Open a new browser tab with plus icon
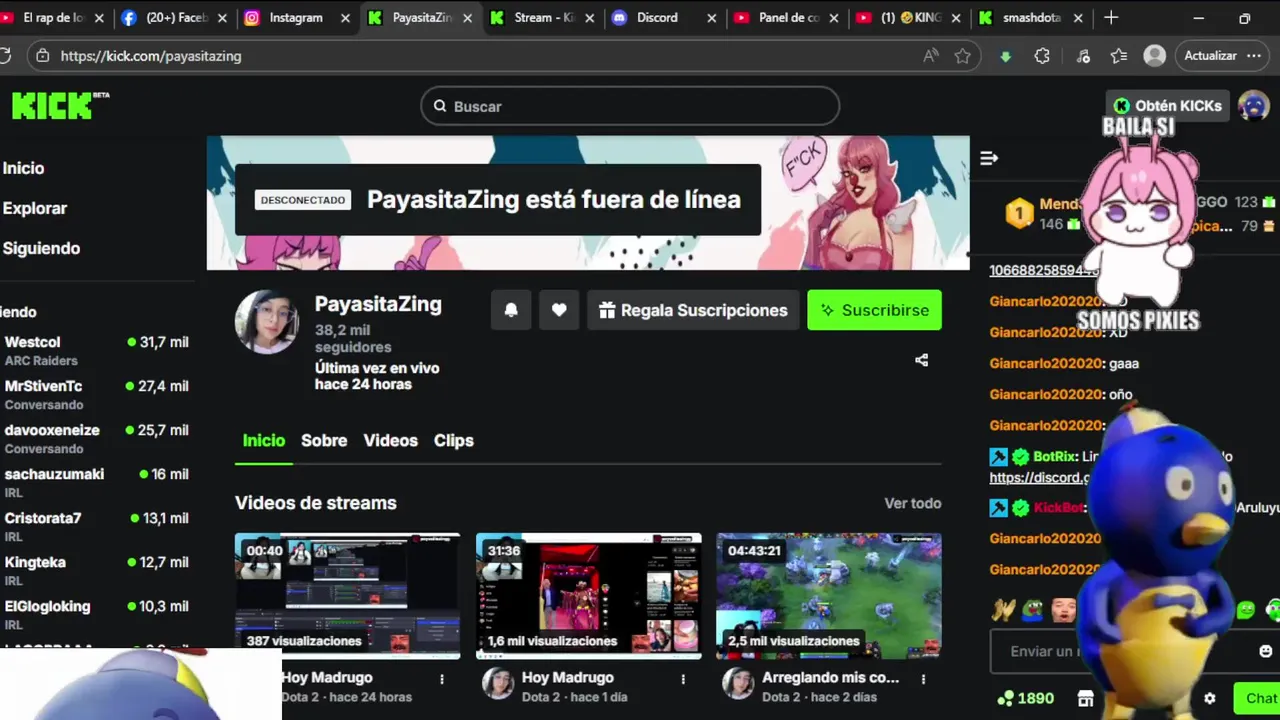 (x=1111, y=17)
